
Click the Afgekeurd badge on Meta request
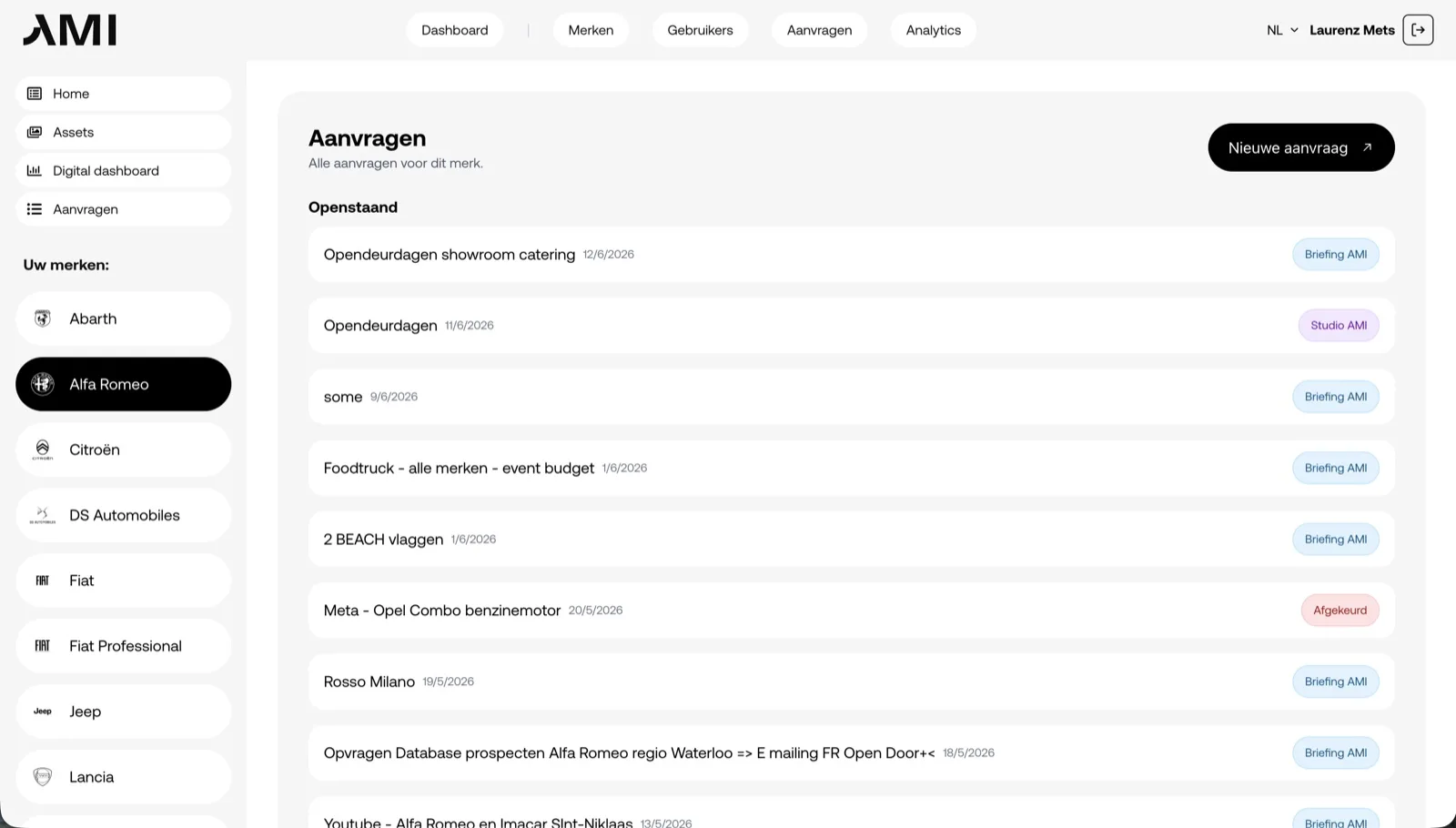pyautogui.click(x=1340, y=611)
